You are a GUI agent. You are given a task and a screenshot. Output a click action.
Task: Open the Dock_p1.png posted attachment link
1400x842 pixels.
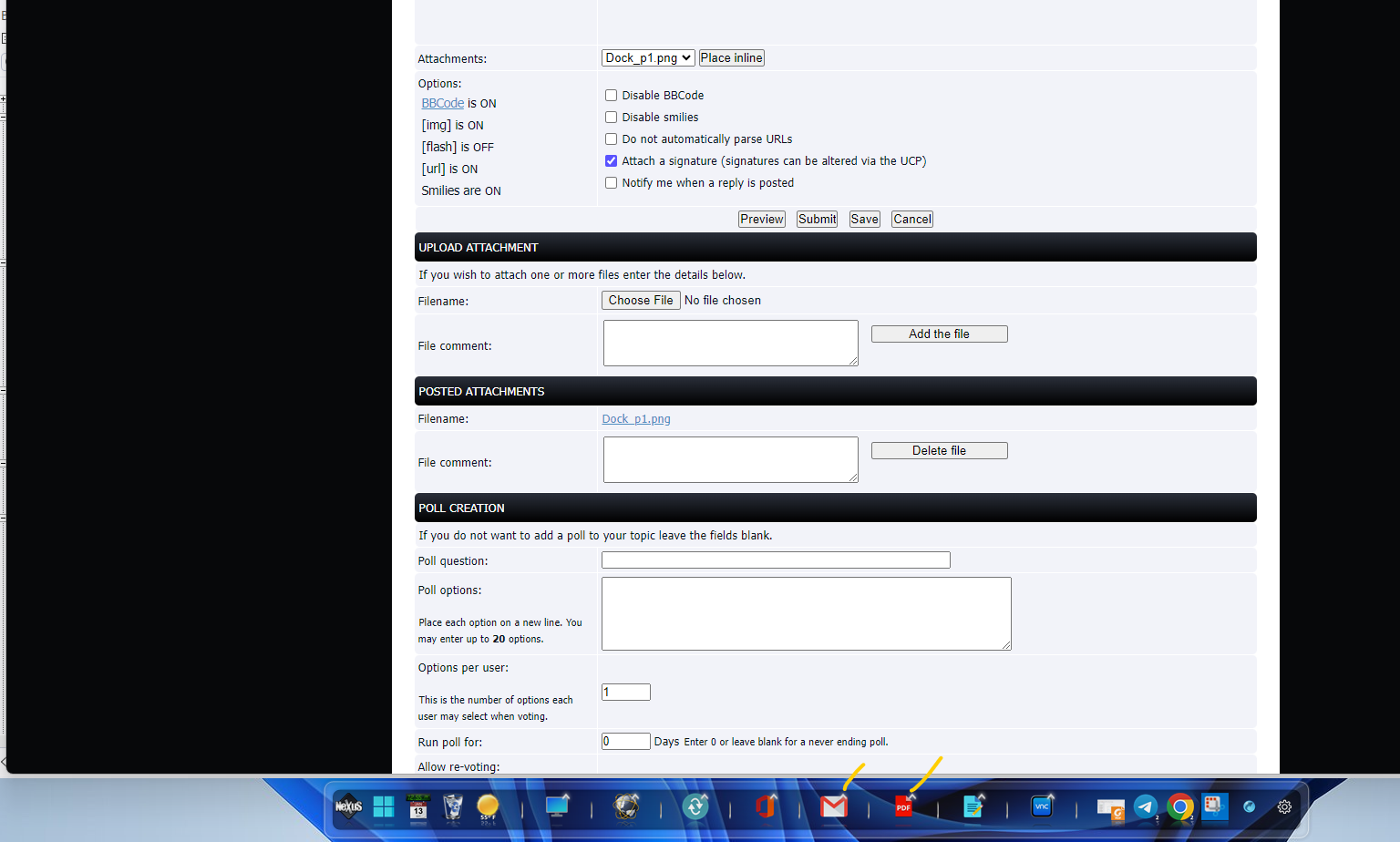click(x=636, y=419)
